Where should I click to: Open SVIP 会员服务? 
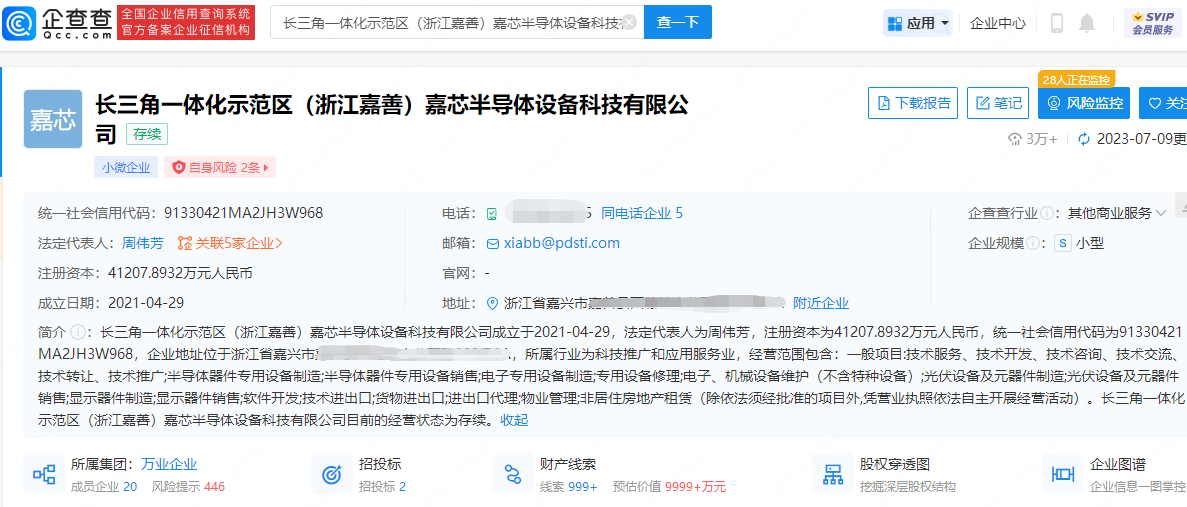click(x=1152, y=23)
